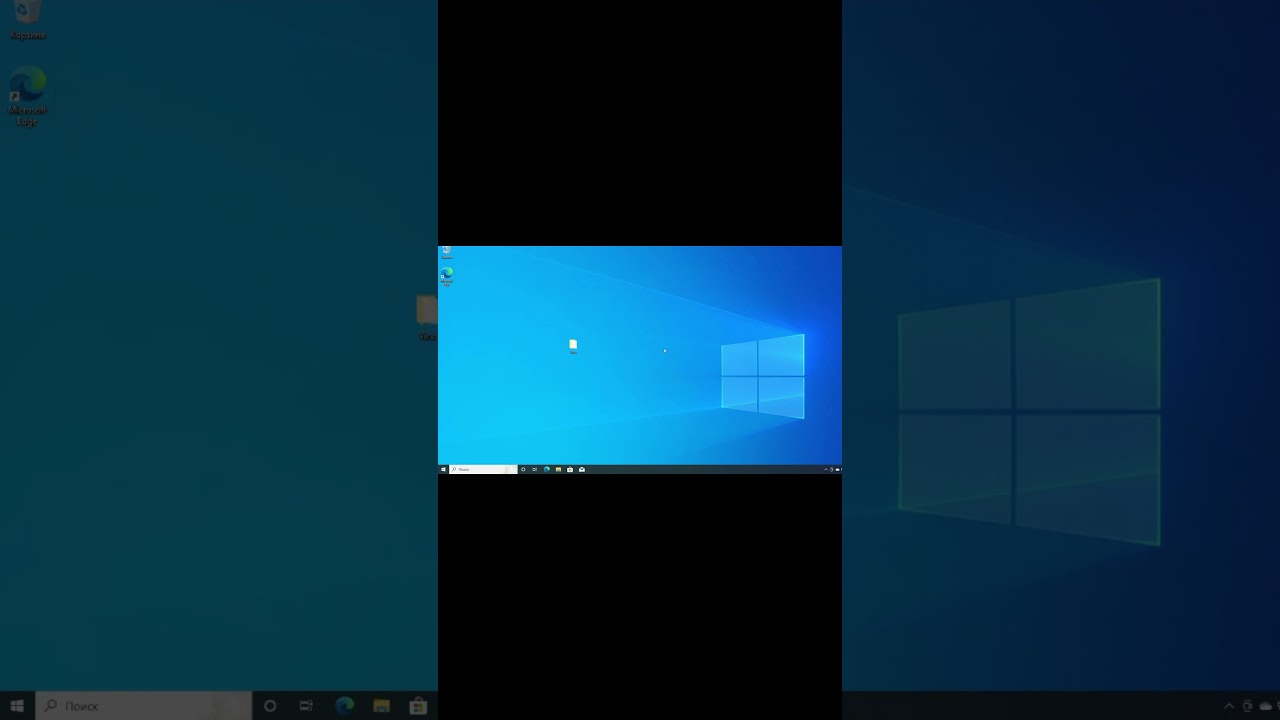Image resolution: width=1280 pixels, height=720 pixels.
Task: Open Start menu in the center desktop taskbar
Action: (443, 469)
